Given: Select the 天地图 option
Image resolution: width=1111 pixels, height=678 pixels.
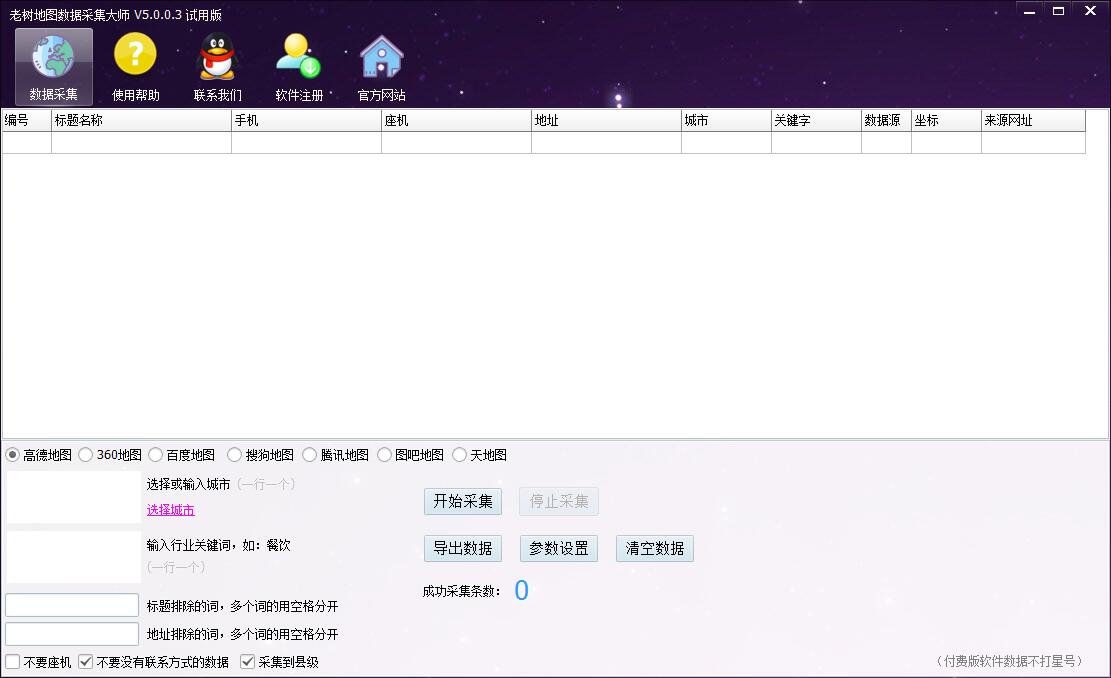Looking at the screenshot, I should coord(460,455).
